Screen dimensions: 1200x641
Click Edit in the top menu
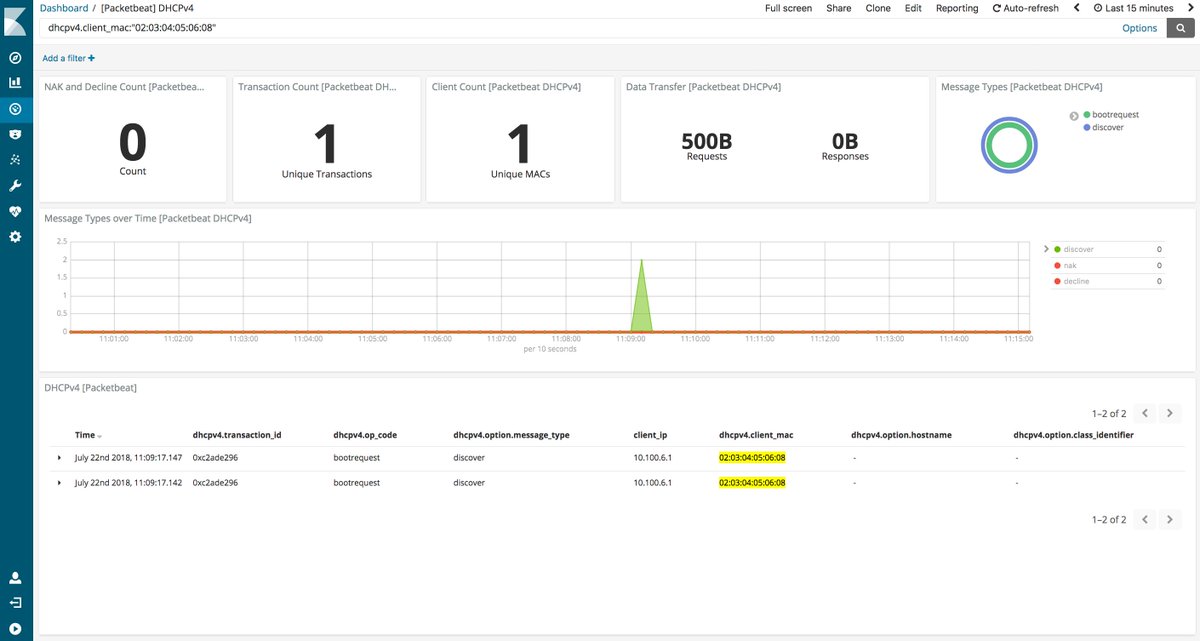913,8
